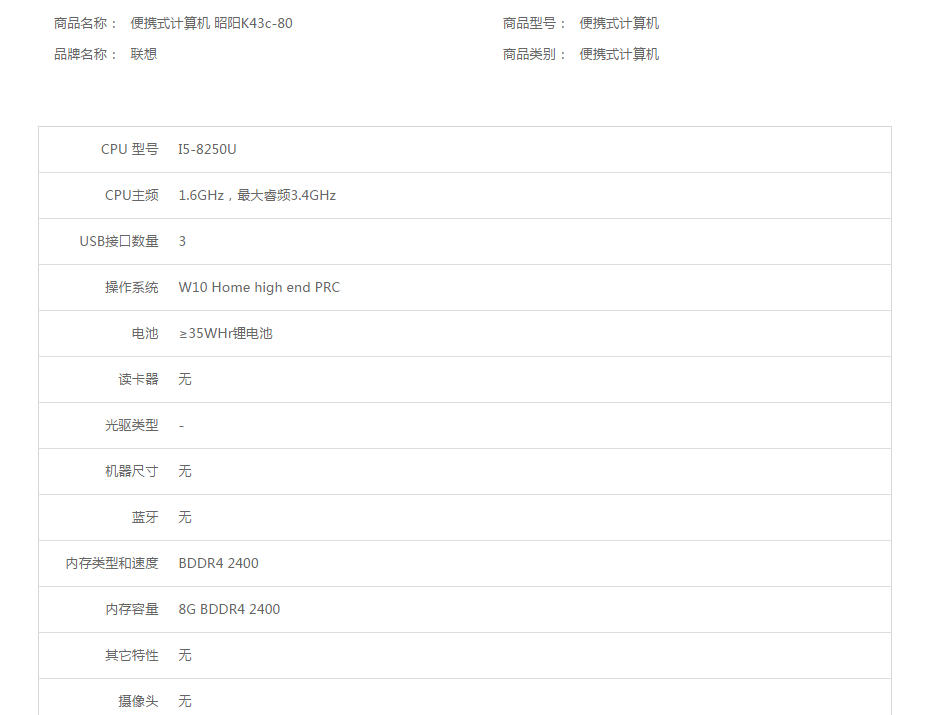
Task: Click the product name value 昭阳K43c-80
Action: [x=211, y=23]
